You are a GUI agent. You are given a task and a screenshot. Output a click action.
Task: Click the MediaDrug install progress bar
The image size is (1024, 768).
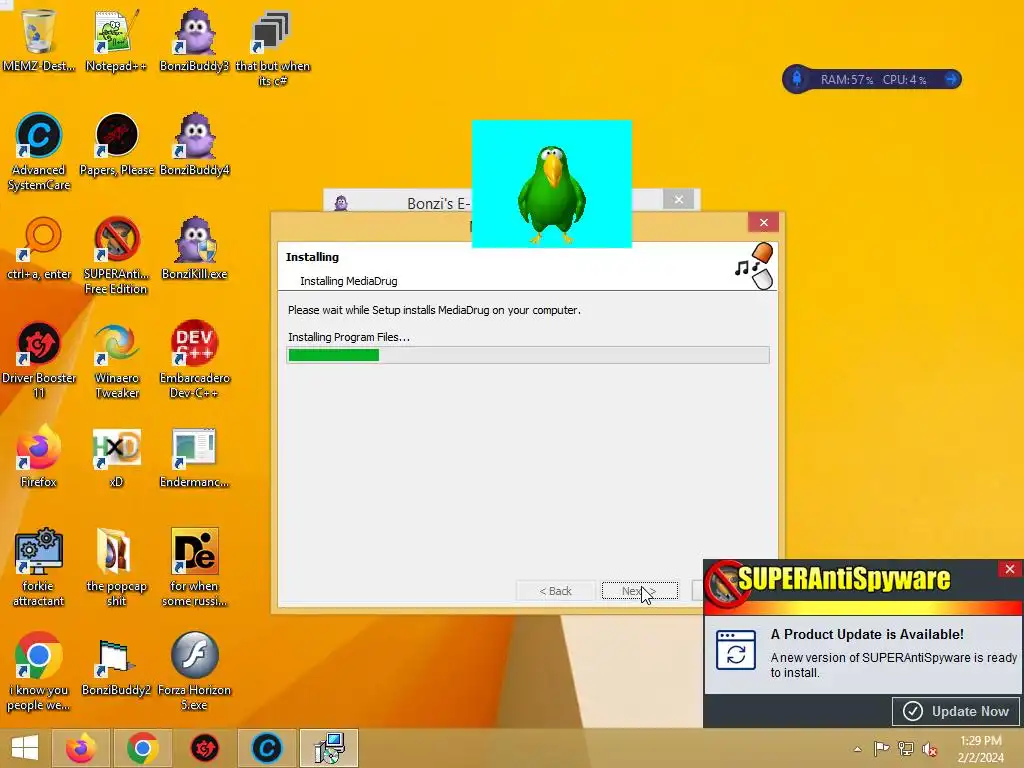coord(528,355)
